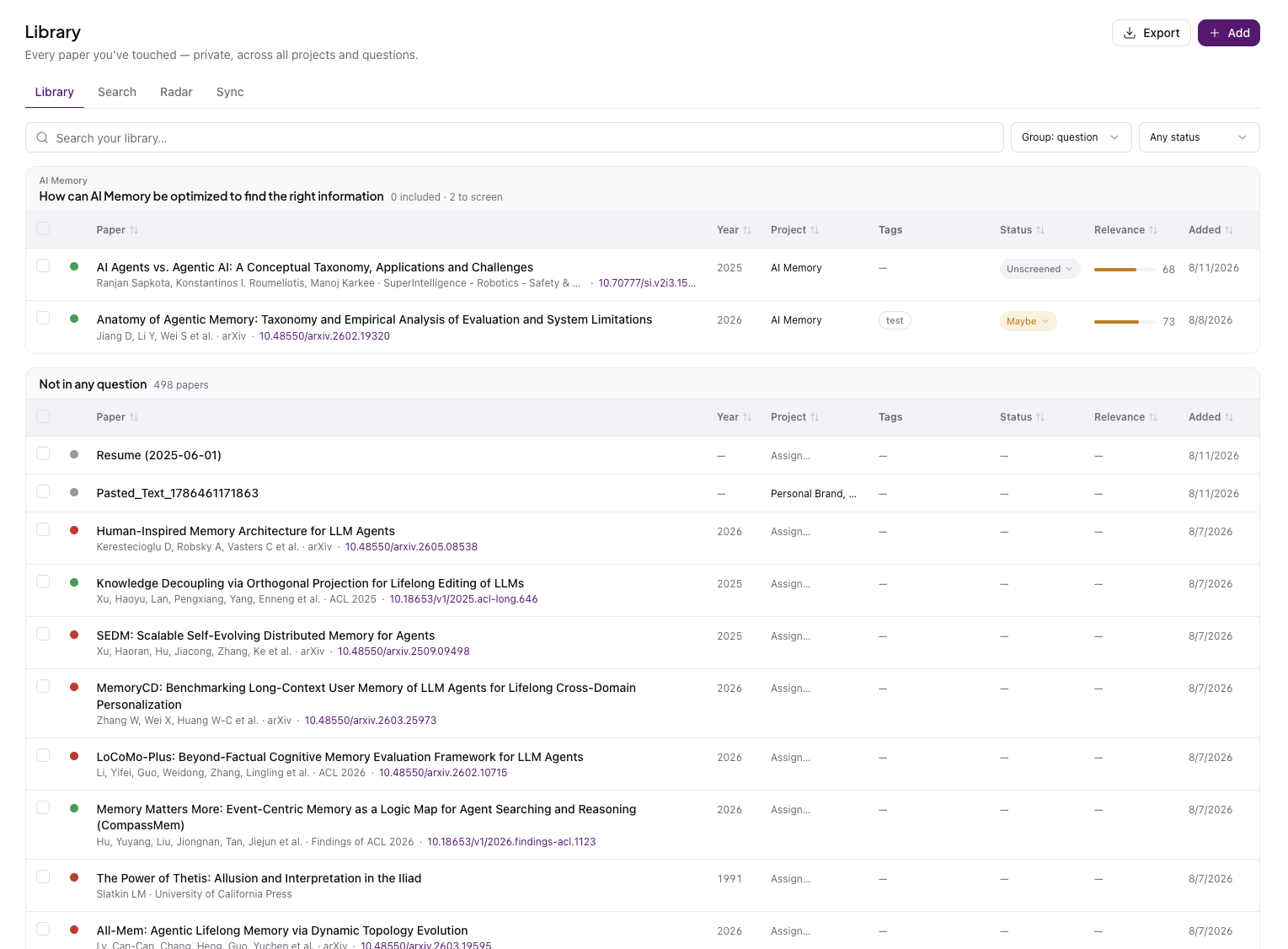Click red dot for Human-Inspired Memory Architecture
The image size is (1288, 949).
(74, 530)
